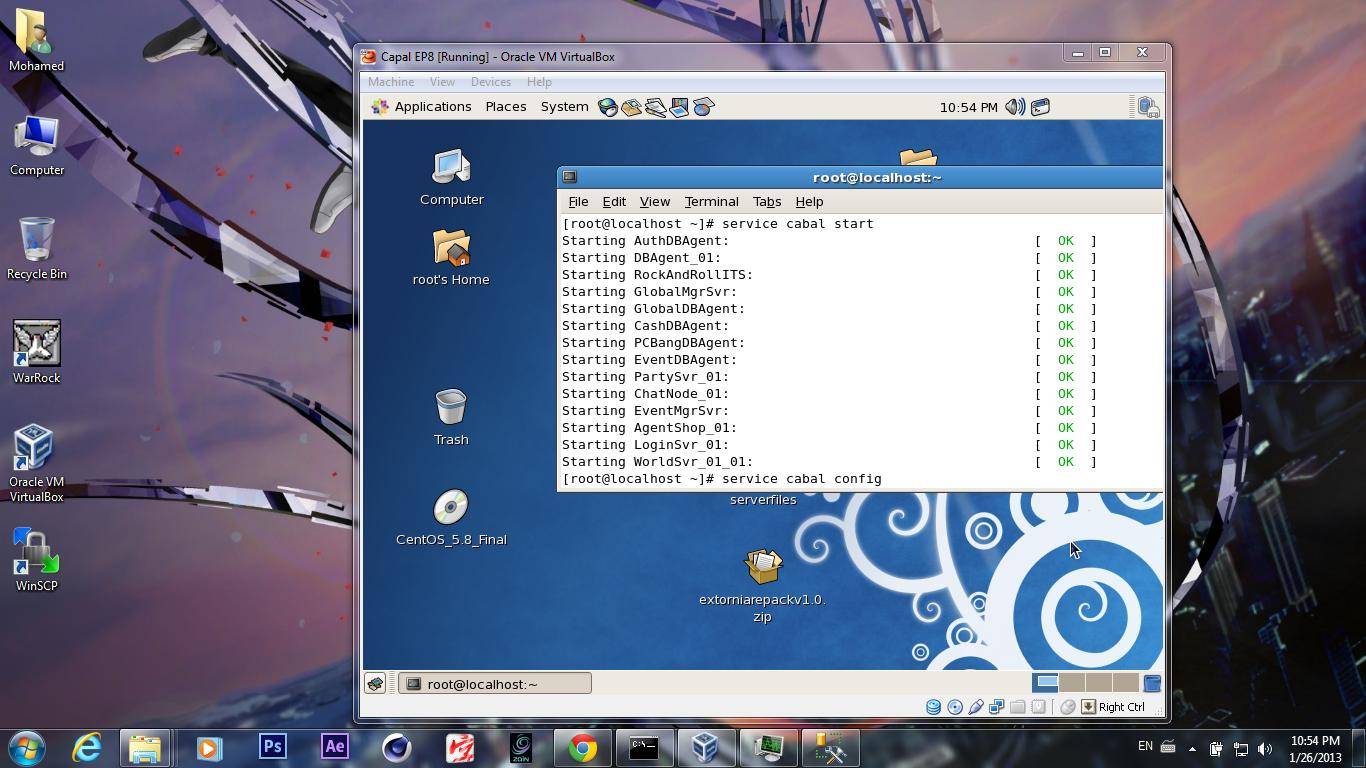The width and height of the screenshot is (1366, 768).
Task: Click the 10:54 PM clock in GNOME panel
Action: (x=968, y=107)
